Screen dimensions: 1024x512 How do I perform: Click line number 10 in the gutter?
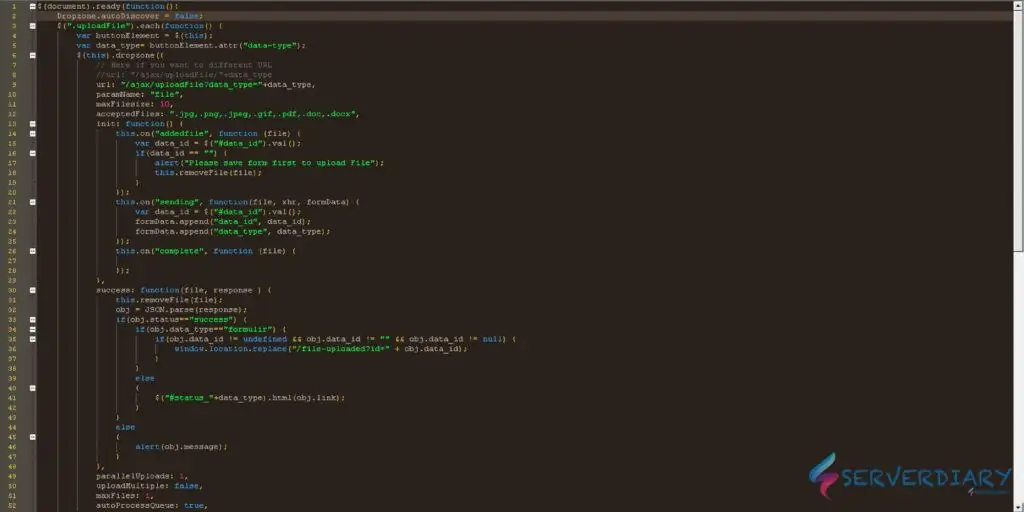(14, 94)
